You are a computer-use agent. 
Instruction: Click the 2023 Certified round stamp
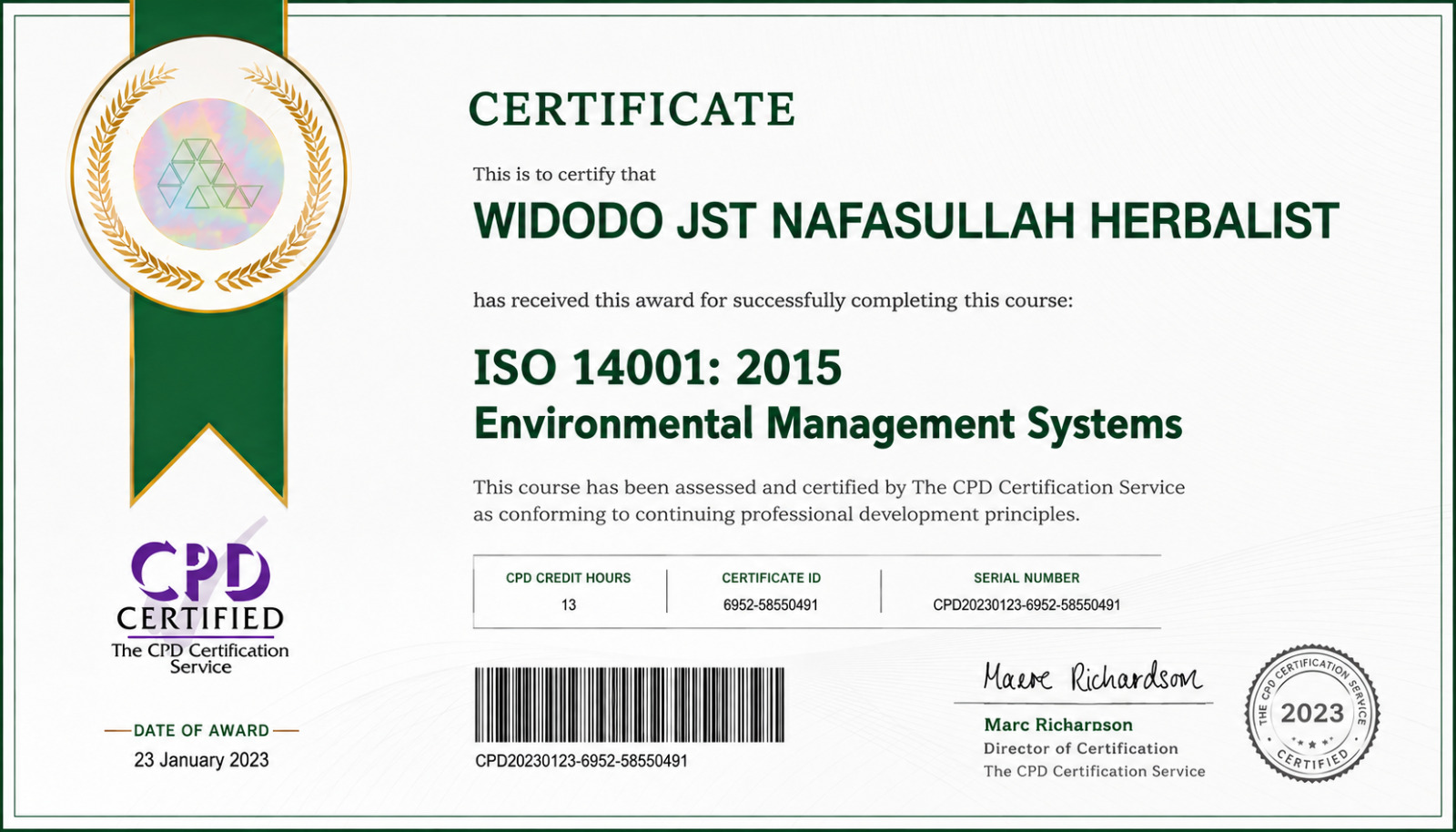point(1312,714)
